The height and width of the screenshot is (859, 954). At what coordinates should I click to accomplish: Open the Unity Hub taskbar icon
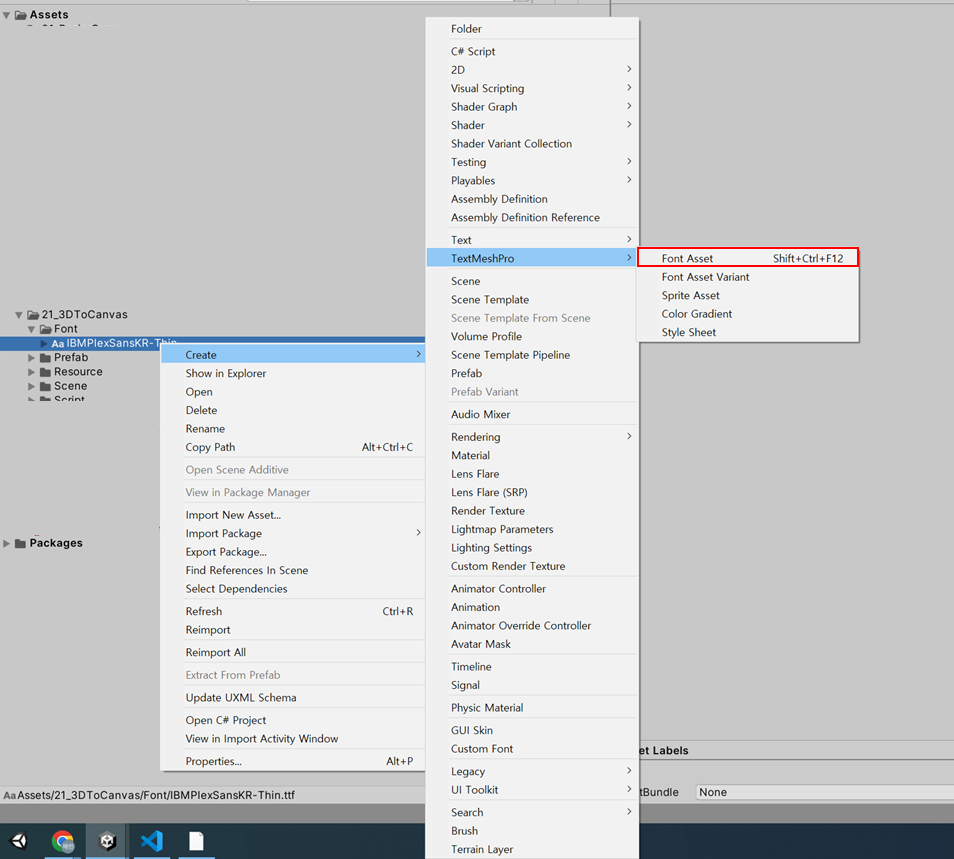tap(19, 841)
